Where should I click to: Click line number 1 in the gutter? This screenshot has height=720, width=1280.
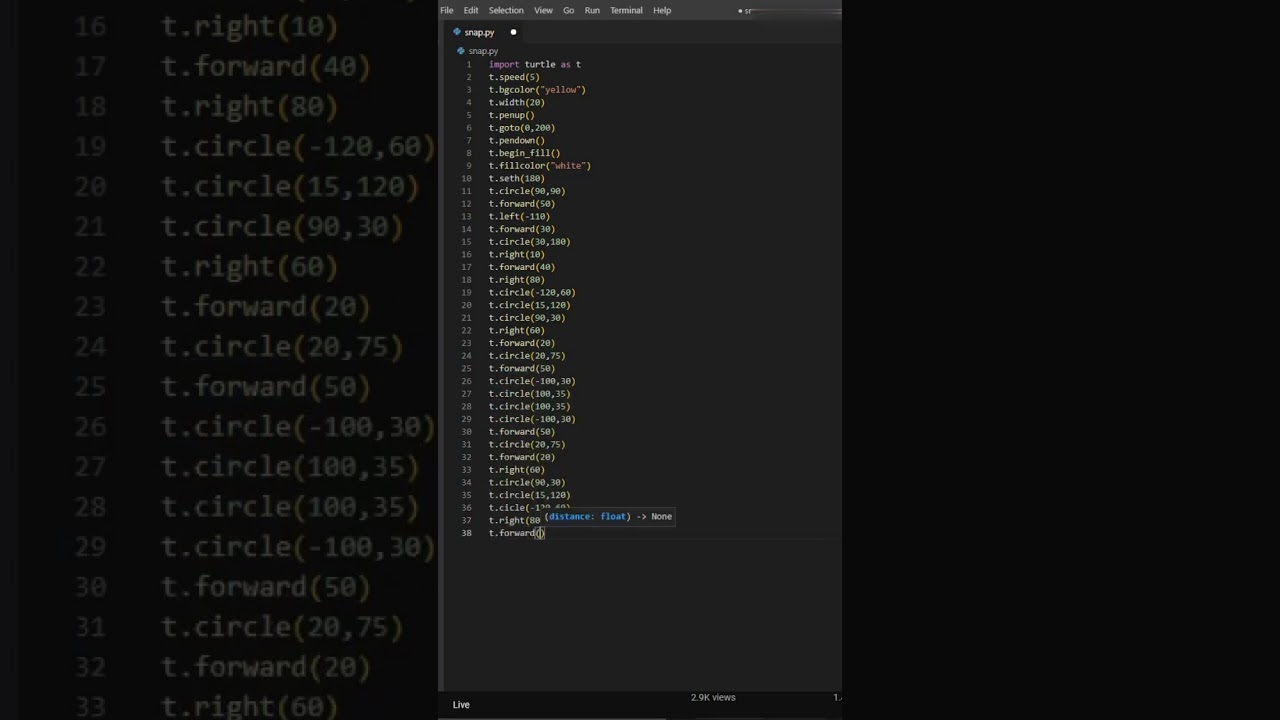pyautogui.click(x=468, y=64)
